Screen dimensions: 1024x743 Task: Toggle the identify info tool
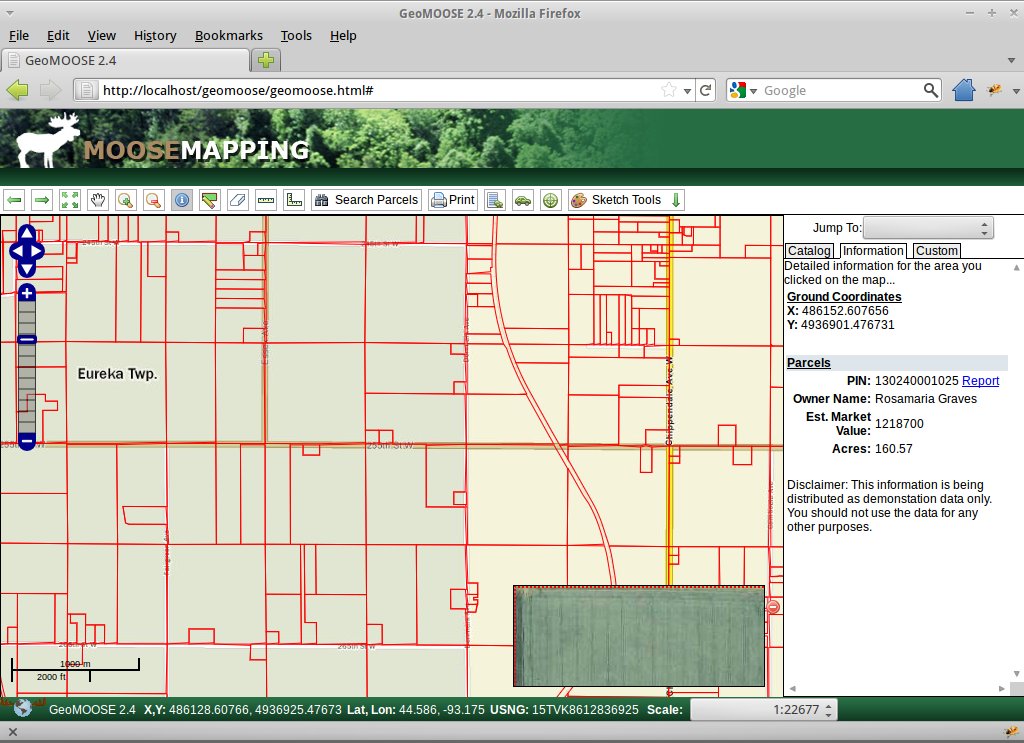[x=182, y=200]
